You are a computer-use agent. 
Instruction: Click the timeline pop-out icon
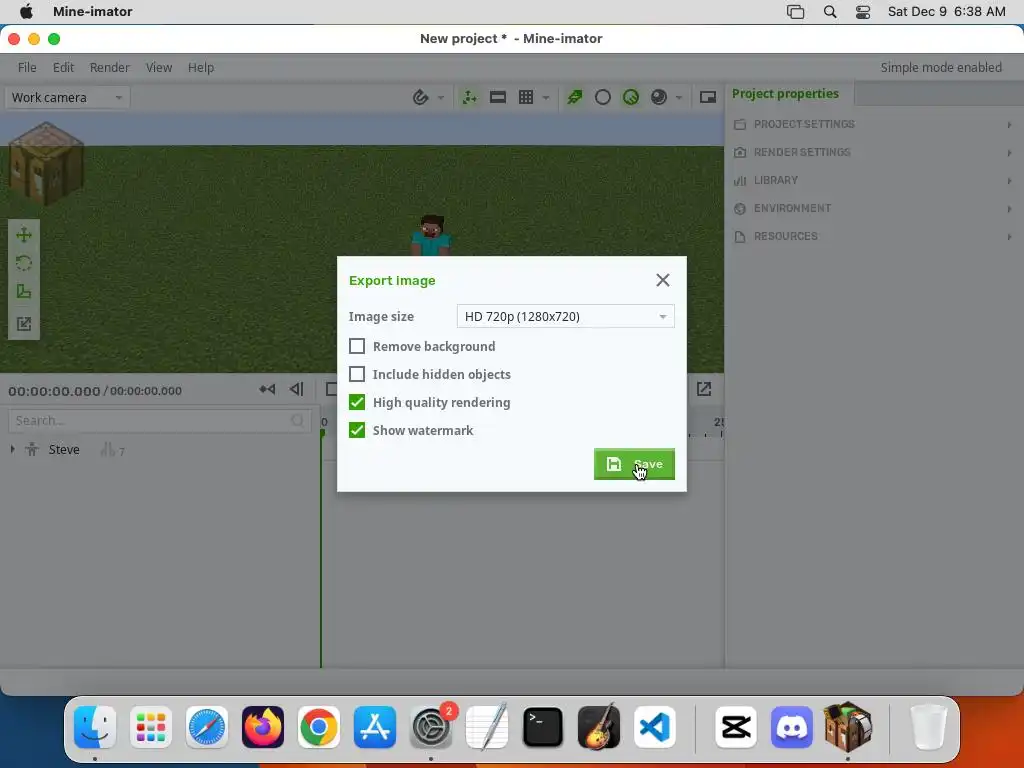tap(704, 389)
